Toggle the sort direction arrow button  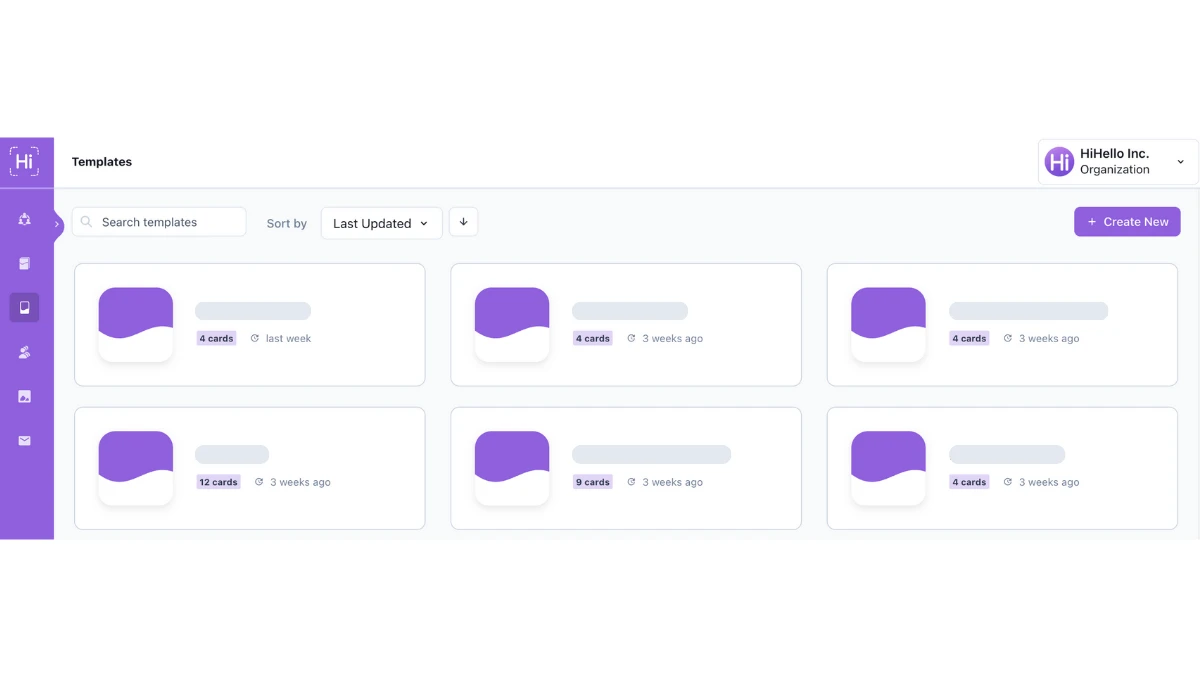[x=463, y=221]
